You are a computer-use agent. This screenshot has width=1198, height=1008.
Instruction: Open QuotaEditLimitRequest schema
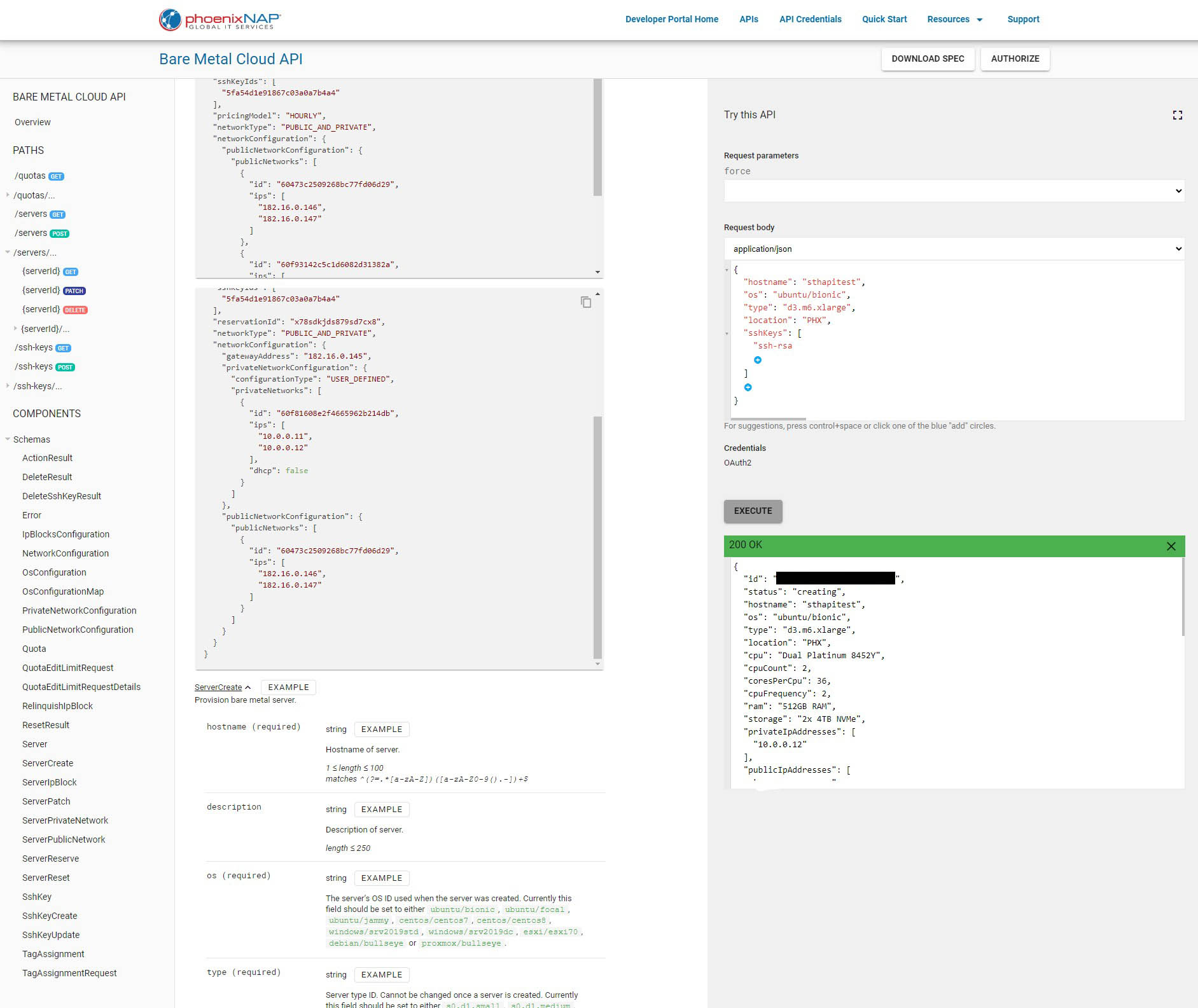(68, 668)
